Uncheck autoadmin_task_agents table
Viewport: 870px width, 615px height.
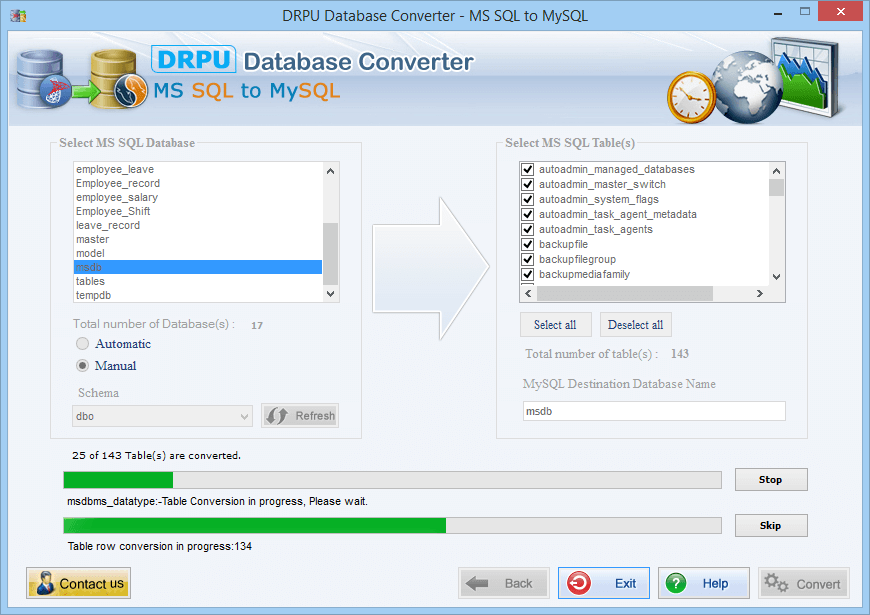point(528,229)
